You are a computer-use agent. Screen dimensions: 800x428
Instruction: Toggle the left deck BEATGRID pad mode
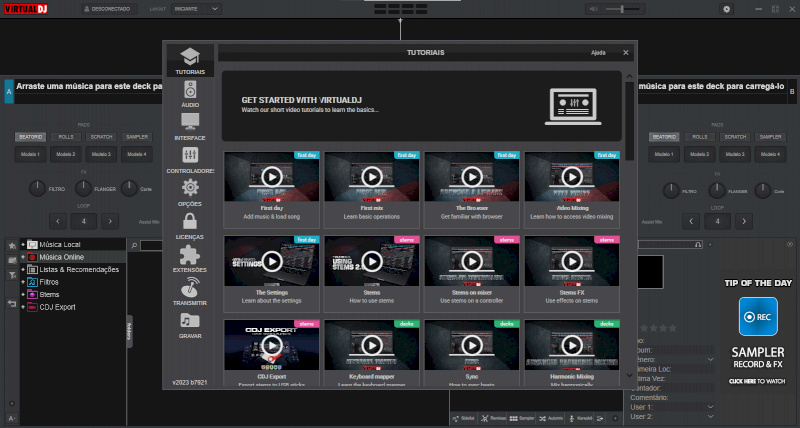tap(31, 137)
